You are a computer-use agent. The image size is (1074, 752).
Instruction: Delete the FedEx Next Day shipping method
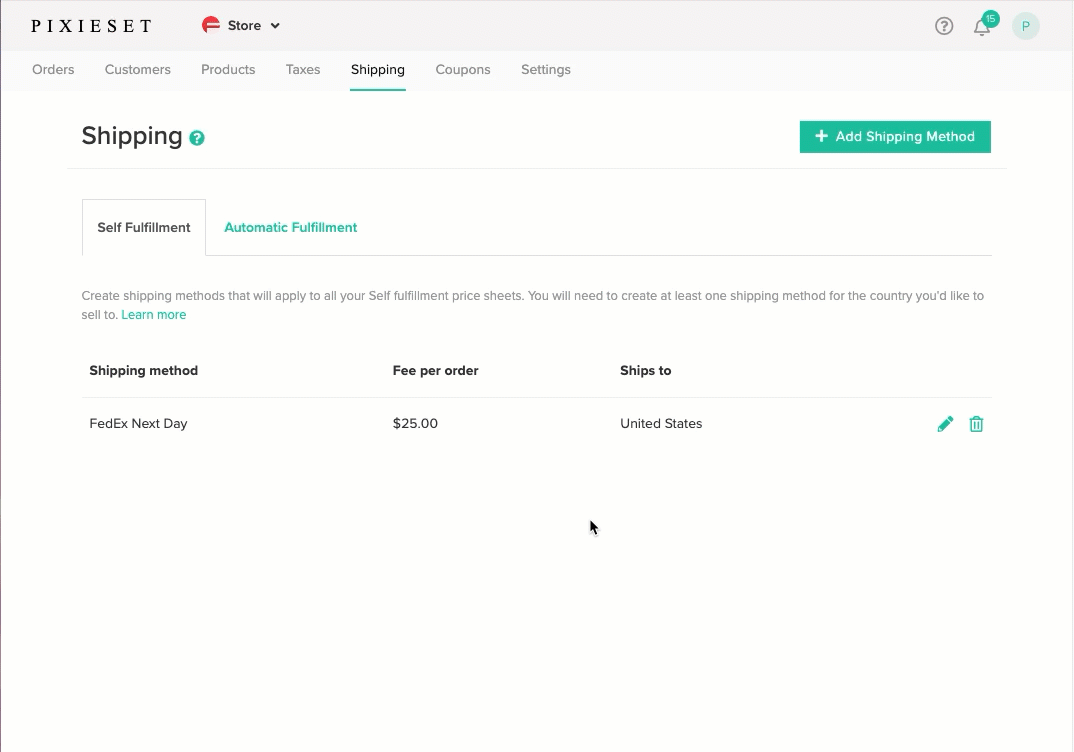click(x=976, y=423)
